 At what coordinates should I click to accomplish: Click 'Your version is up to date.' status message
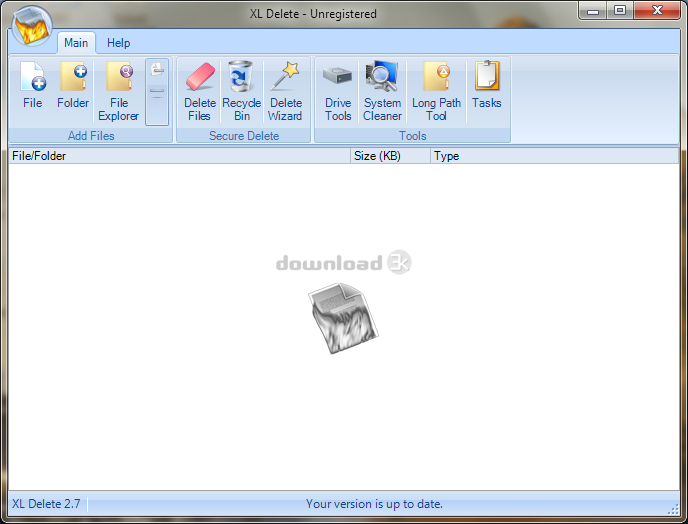pyautogui.click(x=374, y=504)
